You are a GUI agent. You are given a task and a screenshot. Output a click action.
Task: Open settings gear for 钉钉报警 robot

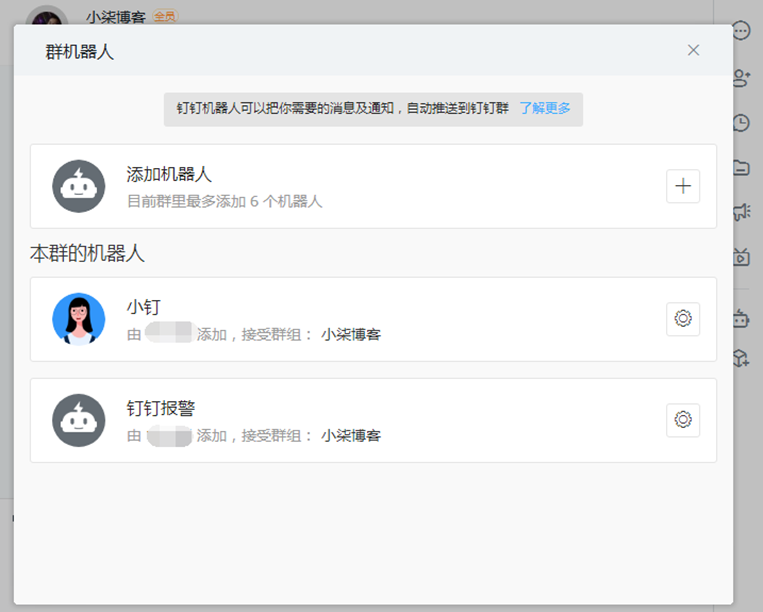click(683, 419)
